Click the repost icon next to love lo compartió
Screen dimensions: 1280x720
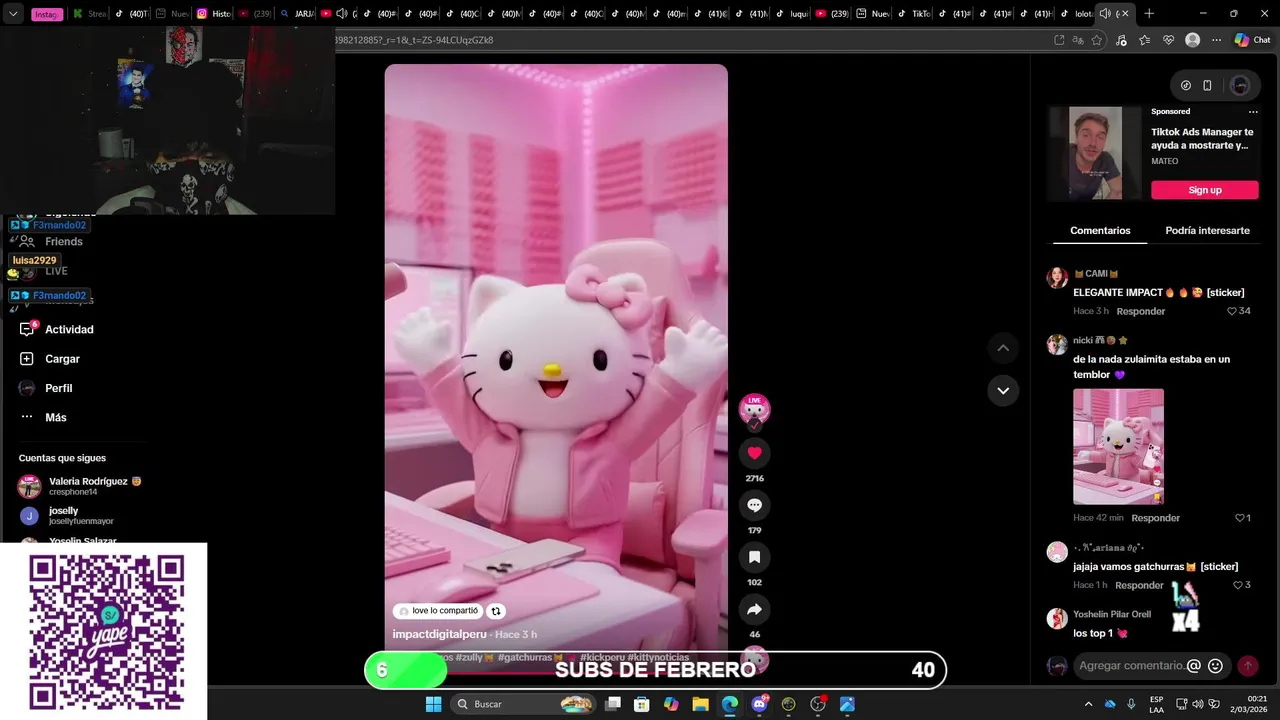(x=495, y=611)
